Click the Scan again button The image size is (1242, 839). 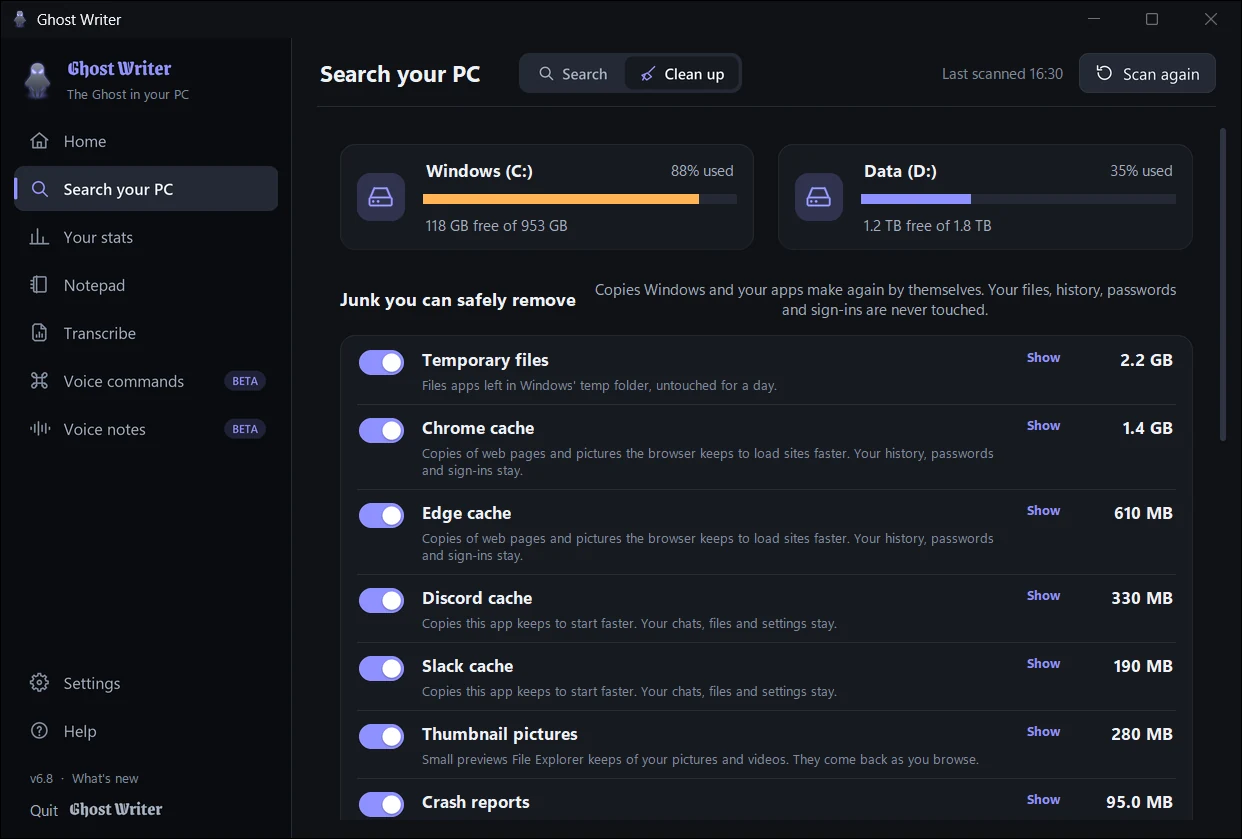pos(1147,73)
